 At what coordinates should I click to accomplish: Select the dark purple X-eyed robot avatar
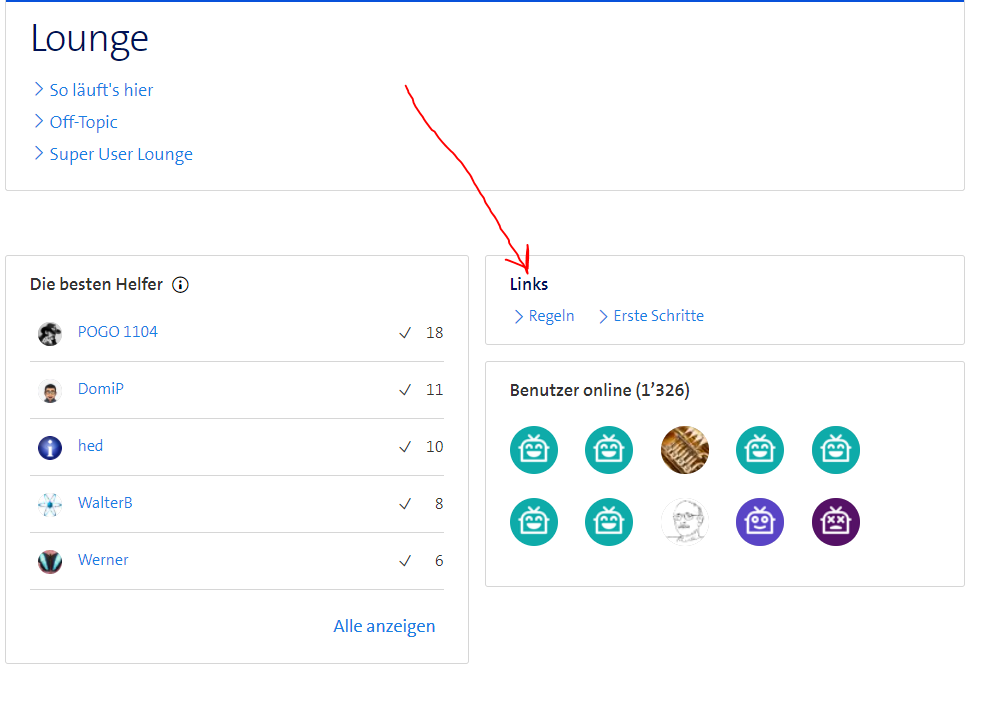pyautogui.click(x=836, y=522)
